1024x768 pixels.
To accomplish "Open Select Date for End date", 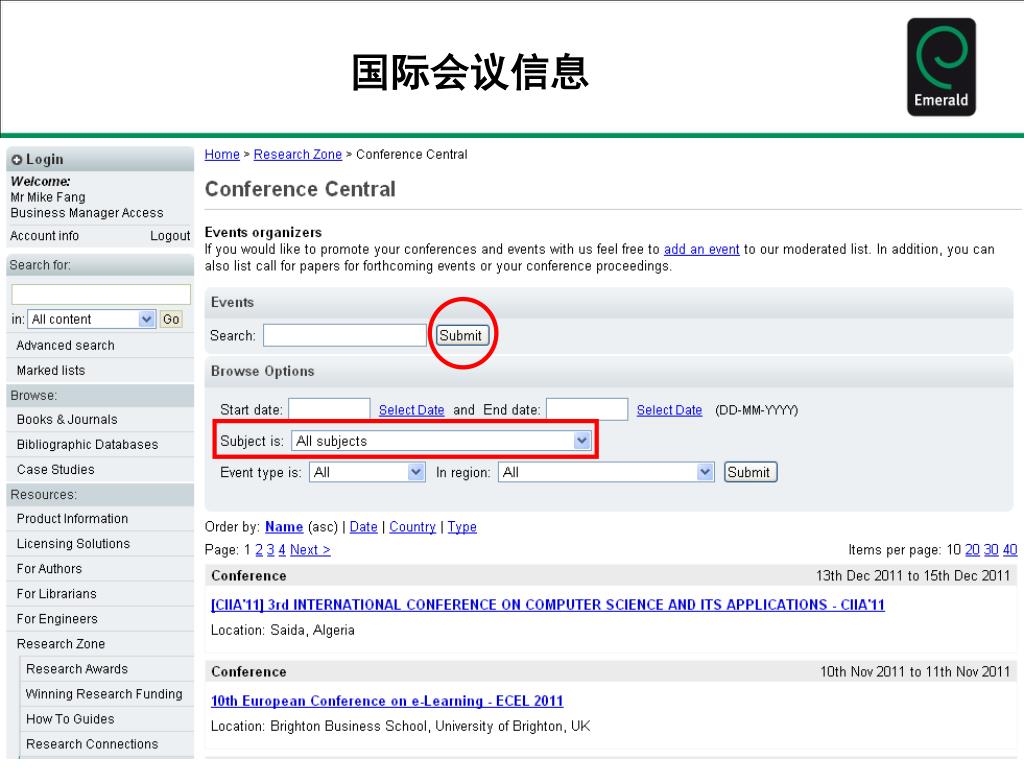I will coord(669,410).
